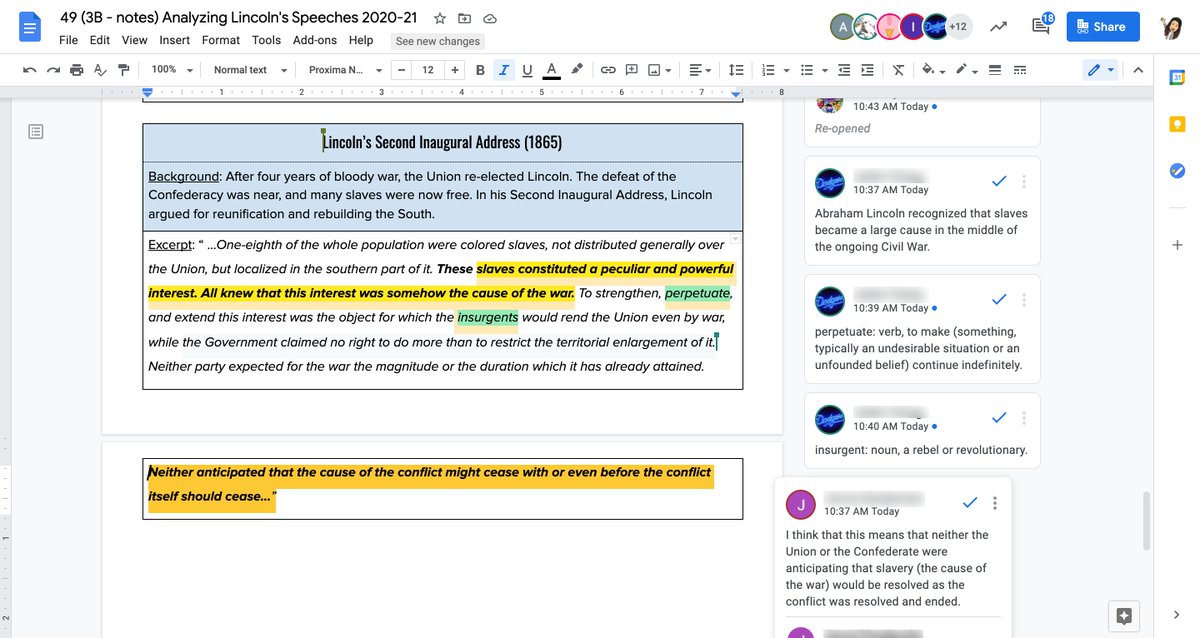Resolve the perpetuate definition comment
The image size is (1200, 638).
[x=998, y=299]
